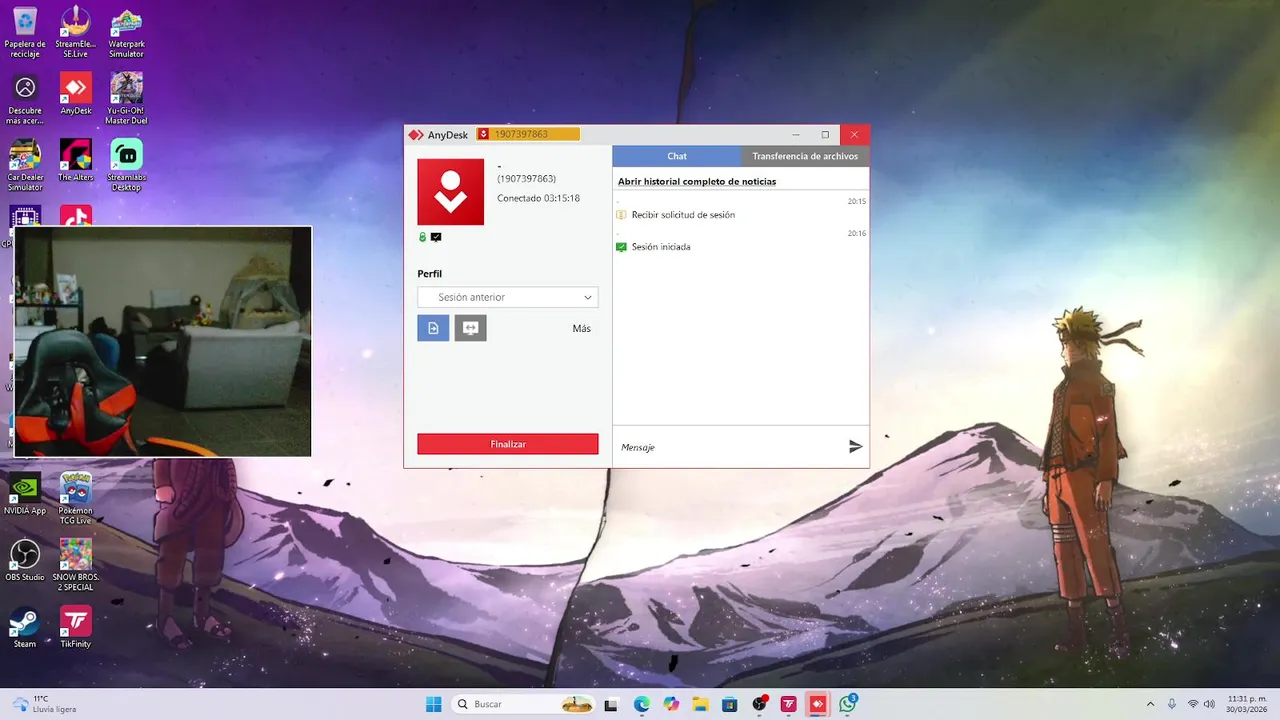This screenshot has height=720, width=1280.
Task: Open Microsoft Store from the taskbar
Action: click(730, 704)
